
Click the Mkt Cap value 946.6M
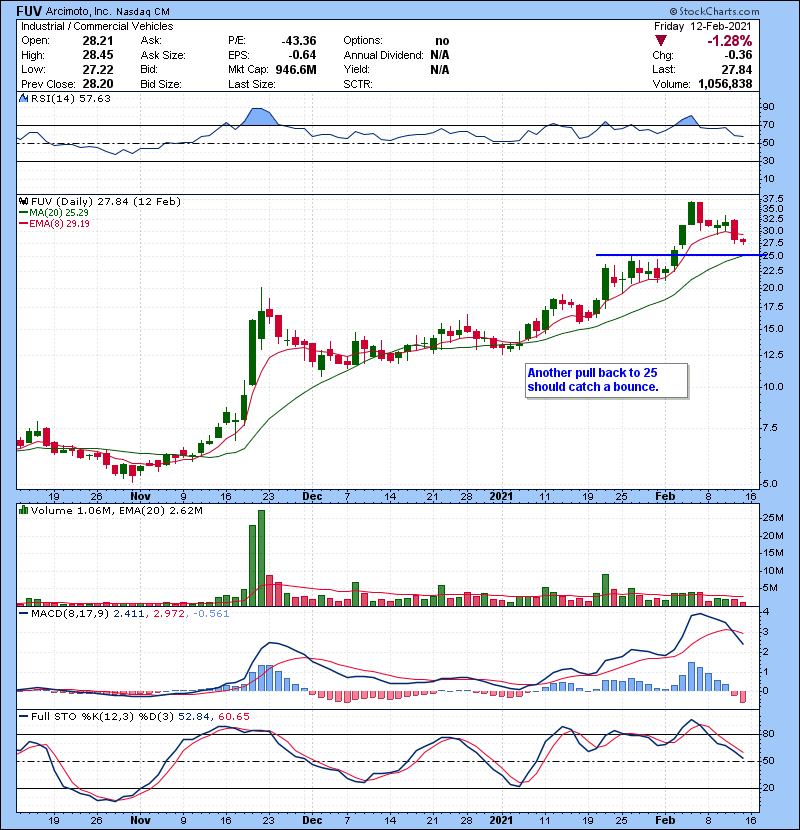pos(296,69)
